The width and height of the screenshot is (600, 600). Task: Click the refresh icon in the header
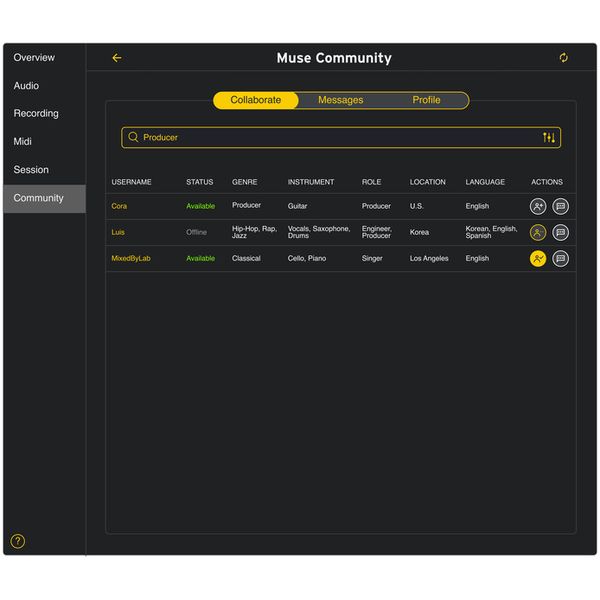coord(563,58)
